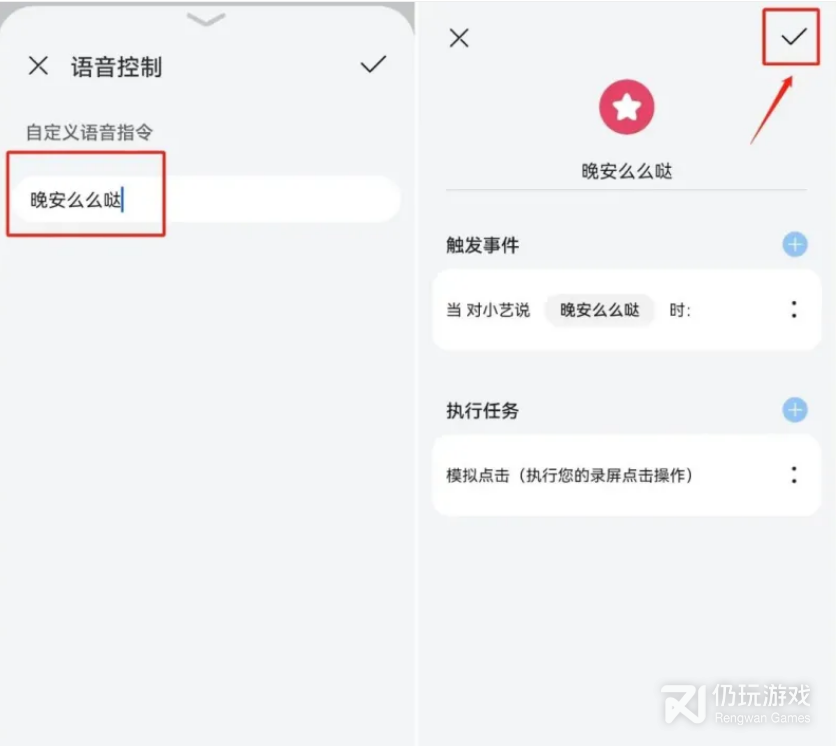This screenshot has height=746, width=836.
Task: Edit the scene name 晚安么么哒 title
Action: (626, 172)
